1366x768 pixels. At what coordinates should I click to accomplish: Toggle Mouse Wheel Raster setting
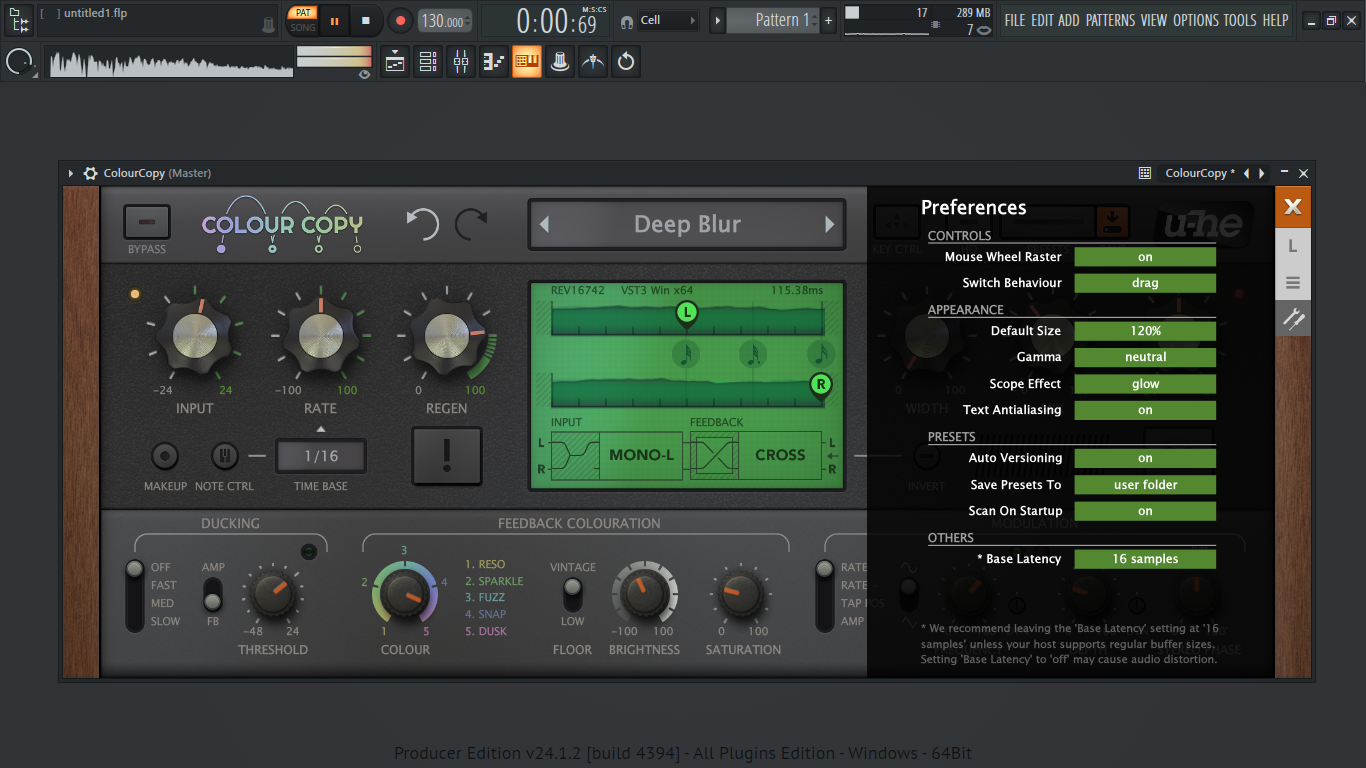(x=1145, y=257)
